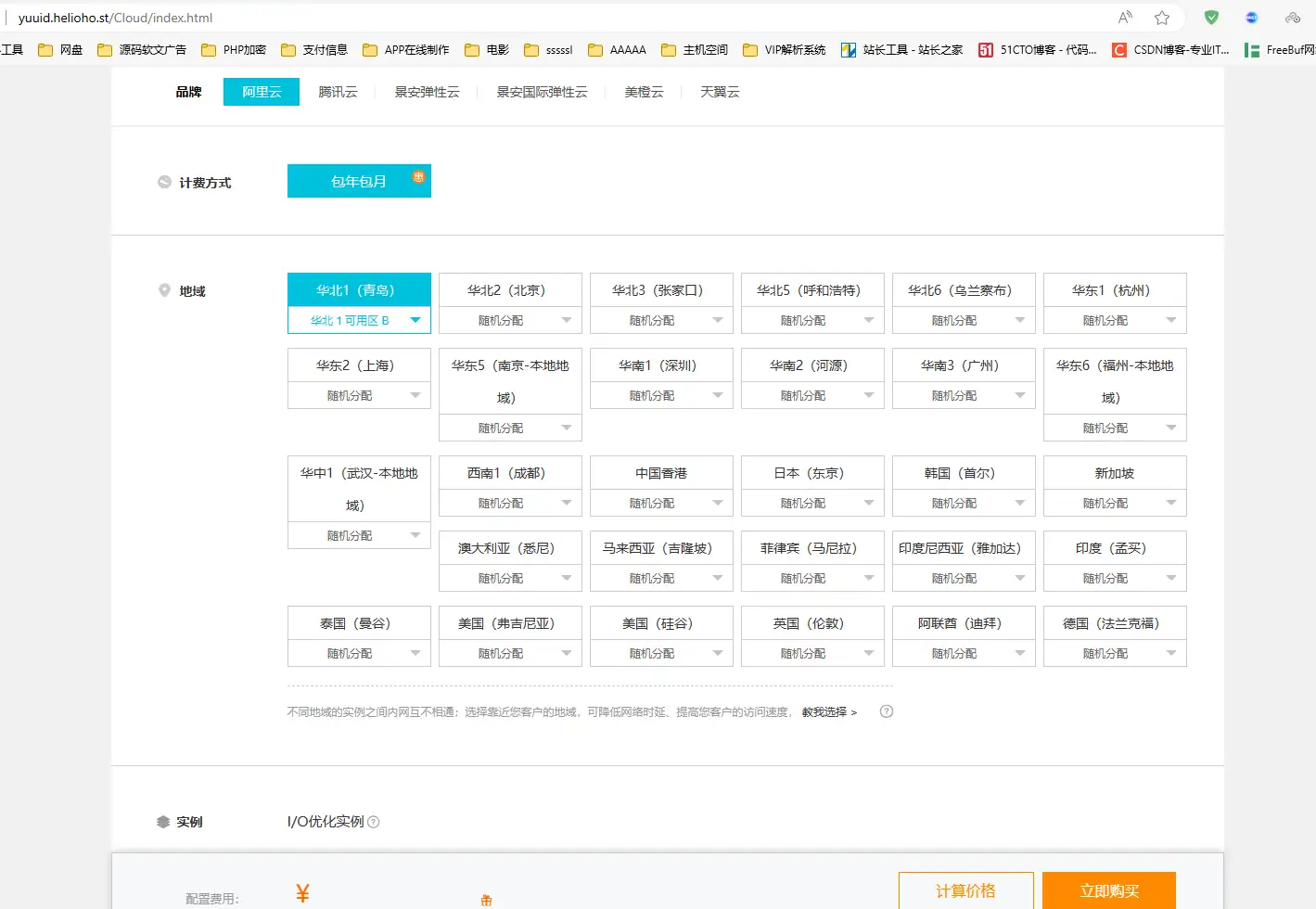1316x909 pixels.
Task: Click the 立即购买 button
Action: click(x=1108, y=890)
